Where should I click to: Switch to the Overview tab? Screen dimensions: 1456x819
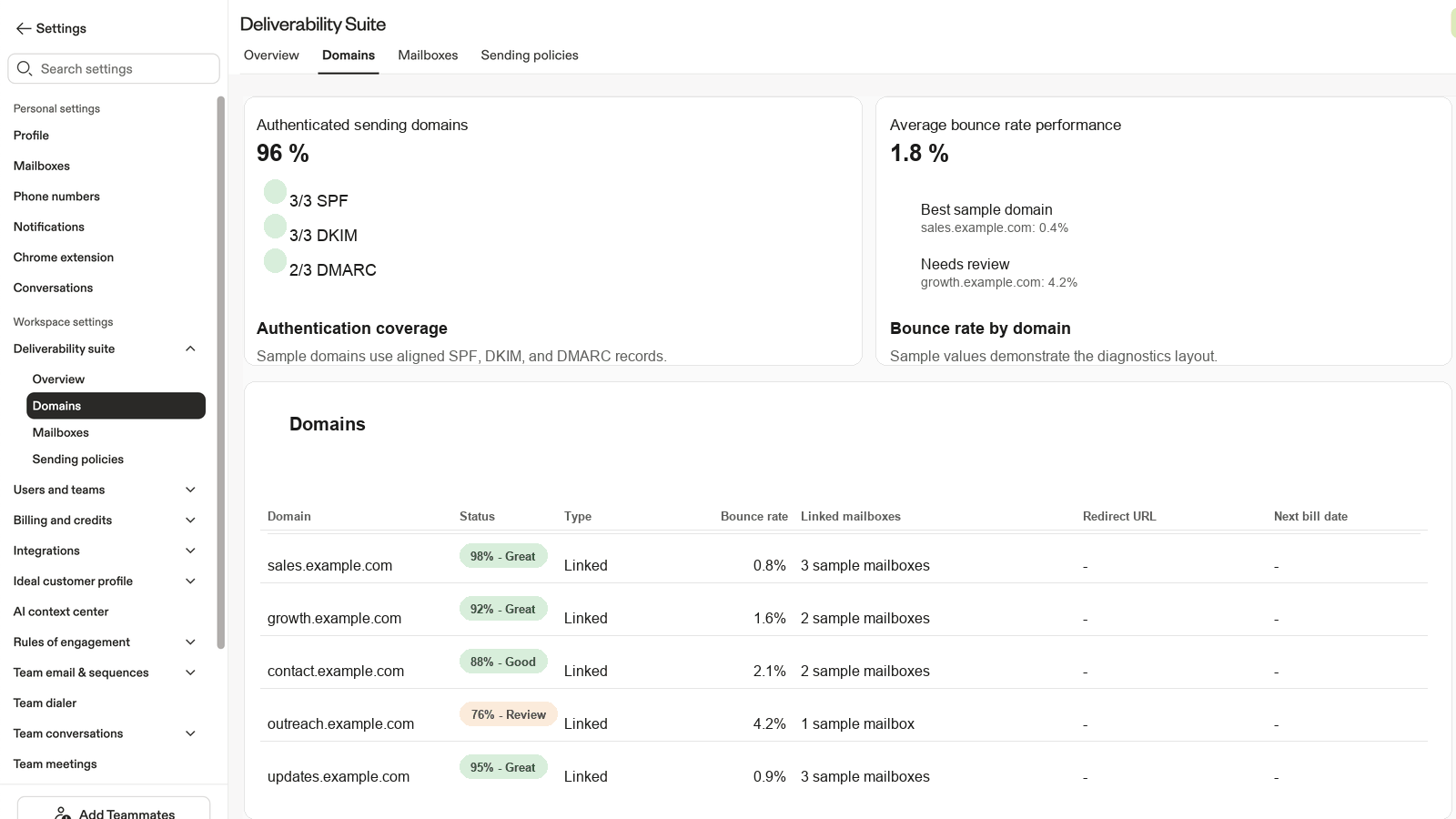coord(271,56)
